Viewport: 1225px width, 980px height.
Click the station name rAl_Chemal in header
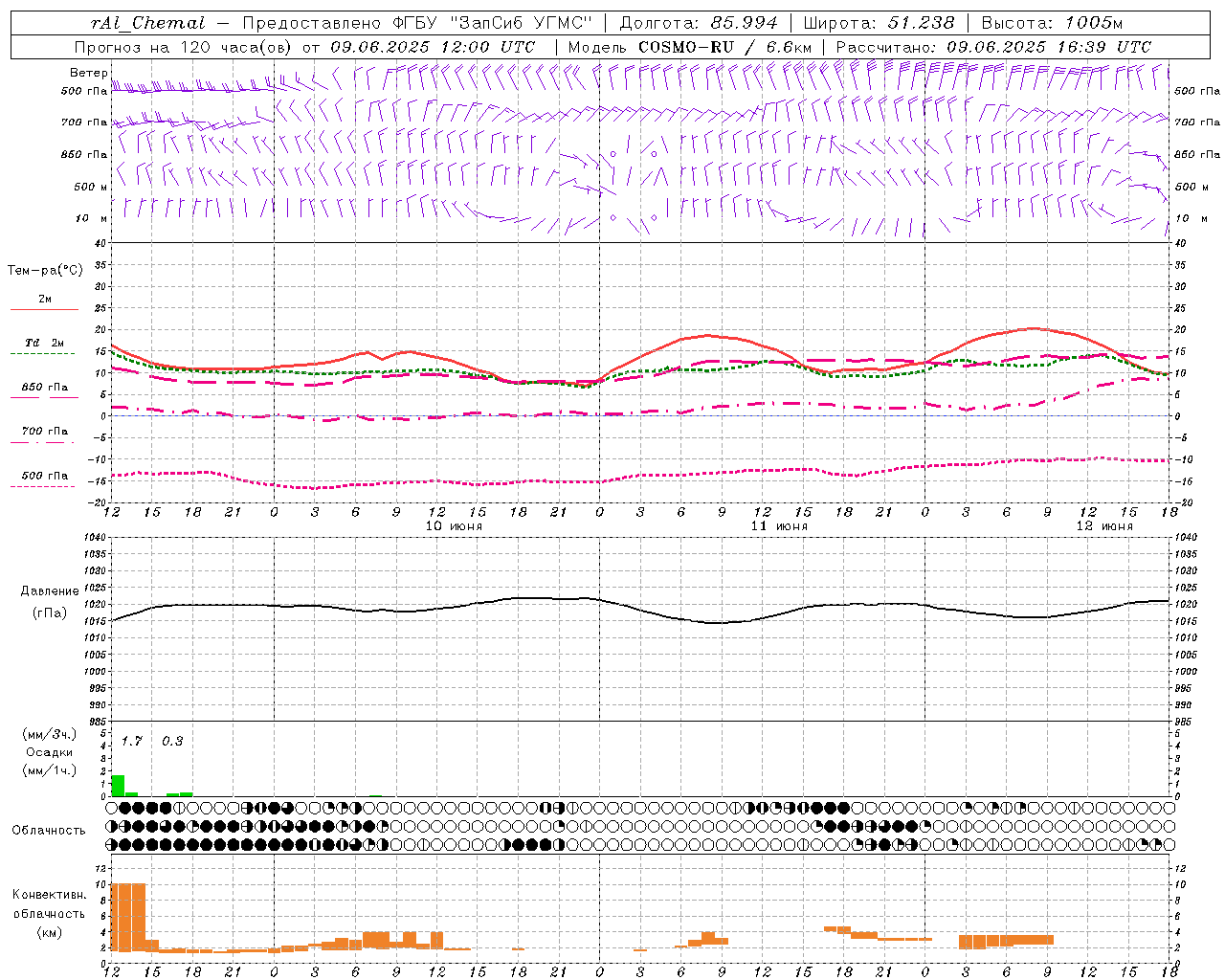tap(147, 23)
